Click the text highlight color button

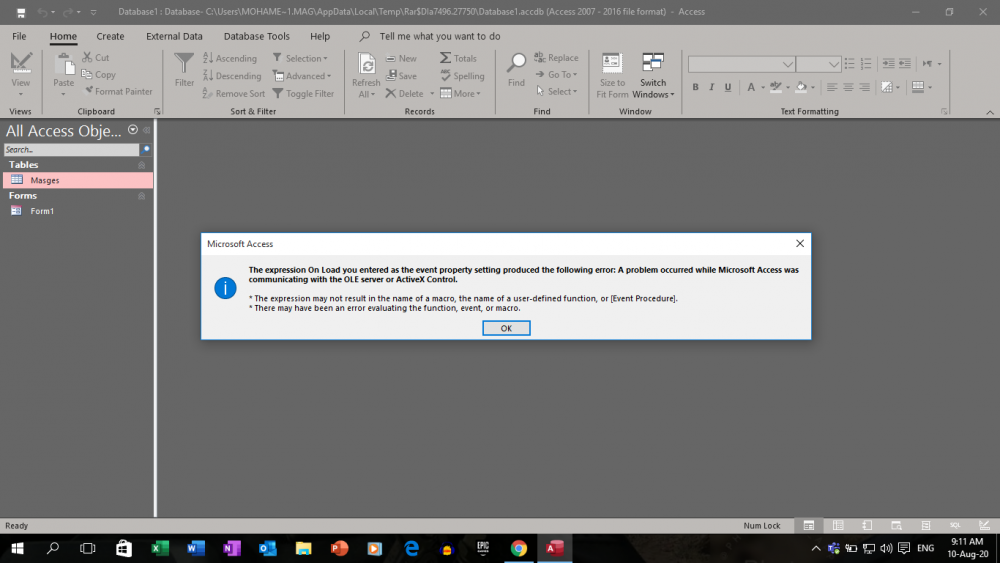tap(776, 87)
